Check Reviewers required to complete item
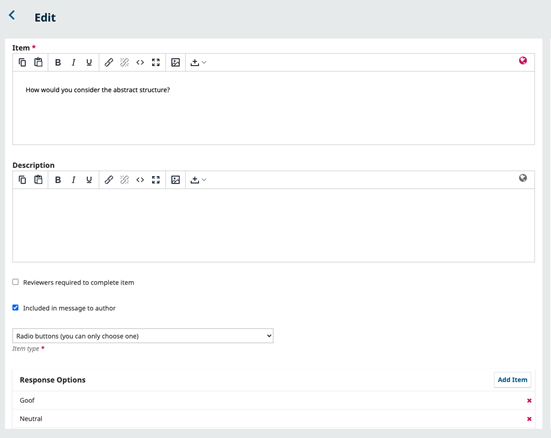551x438 pixels. tap(15, 282)
